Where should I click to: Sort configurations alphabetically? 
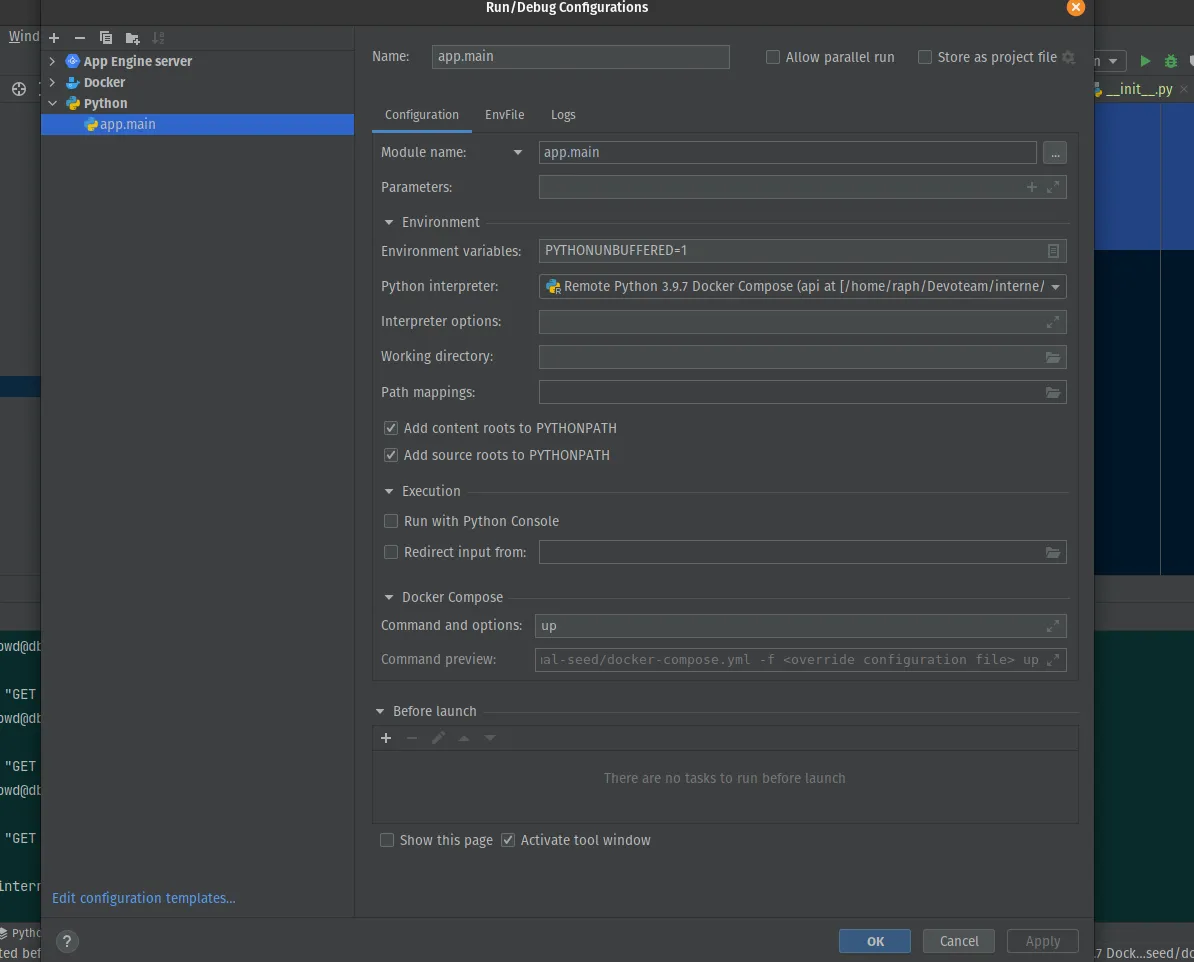coord(158,38)
